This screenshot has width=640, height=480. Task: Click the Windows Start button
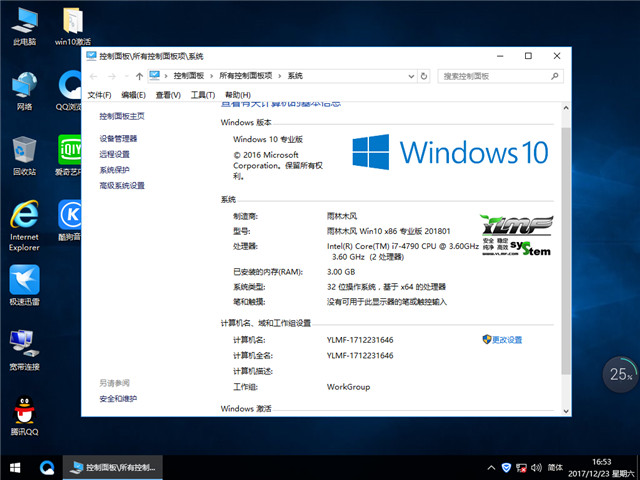15,468
